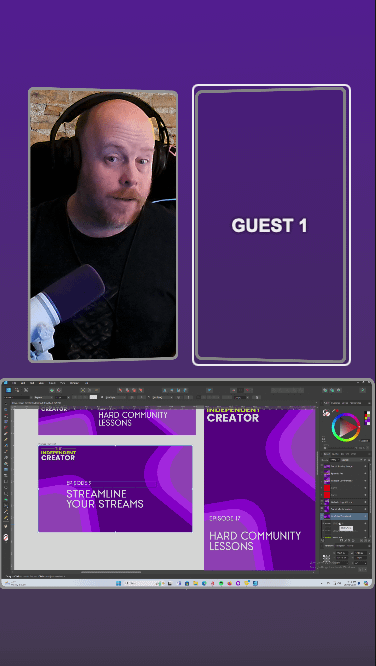Open the File menu
Screen dimensions: 376x666
coord(14,383)
